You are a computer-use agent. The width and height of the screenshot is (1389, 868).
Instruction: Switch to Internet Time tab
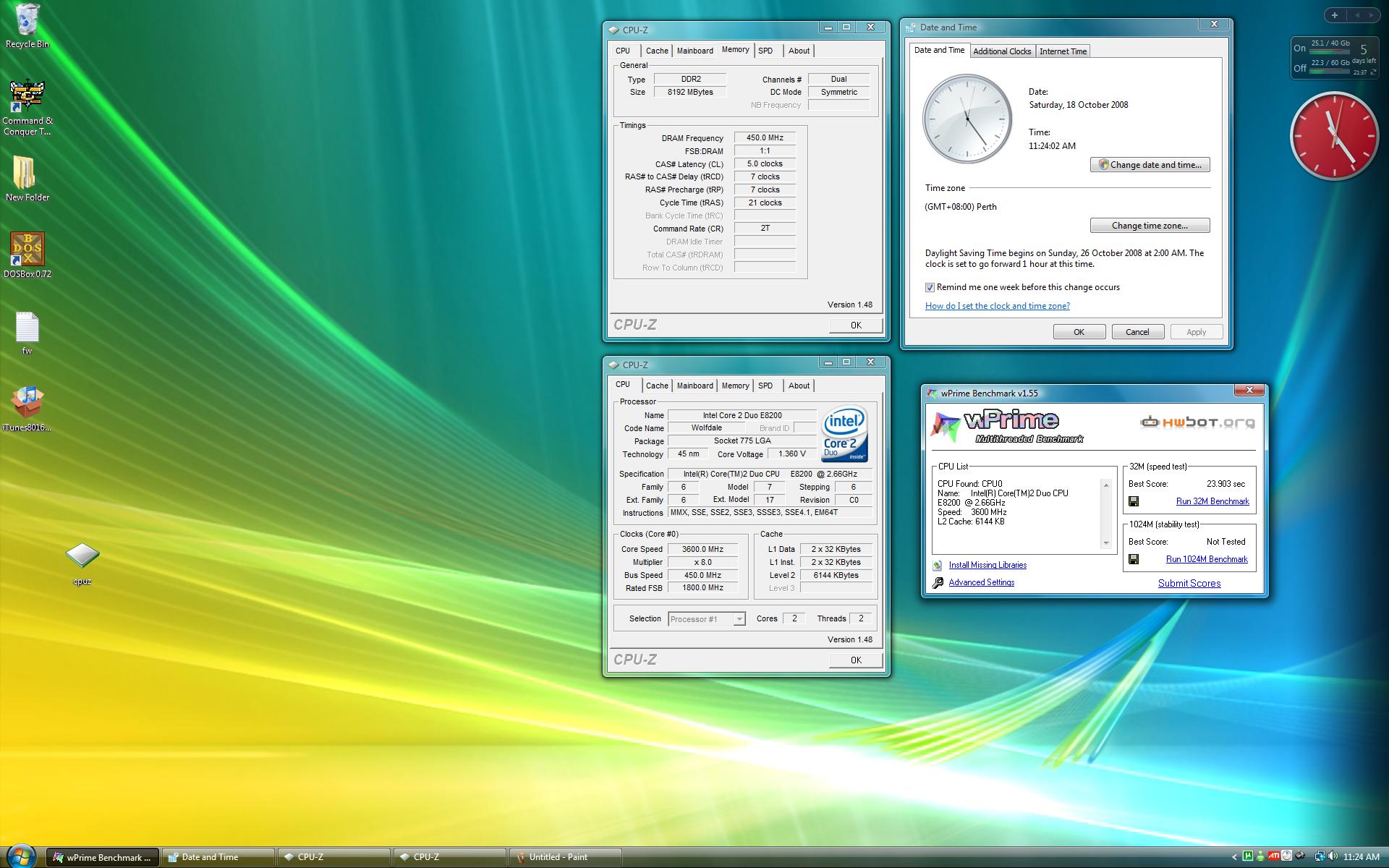[x=1063, y=51]
